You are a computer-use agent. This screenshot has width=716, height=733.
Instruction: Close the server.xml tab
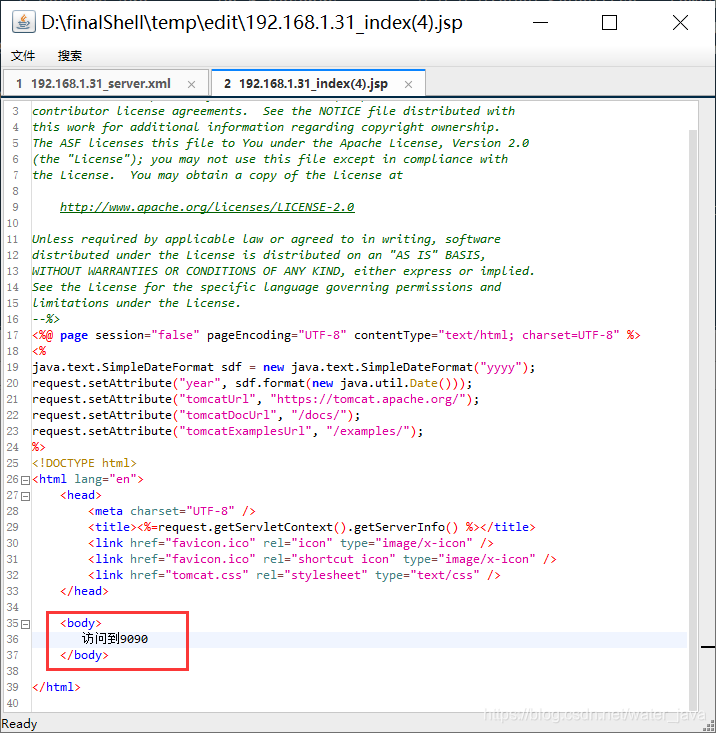pyautogui.click(x=191, y=85)
